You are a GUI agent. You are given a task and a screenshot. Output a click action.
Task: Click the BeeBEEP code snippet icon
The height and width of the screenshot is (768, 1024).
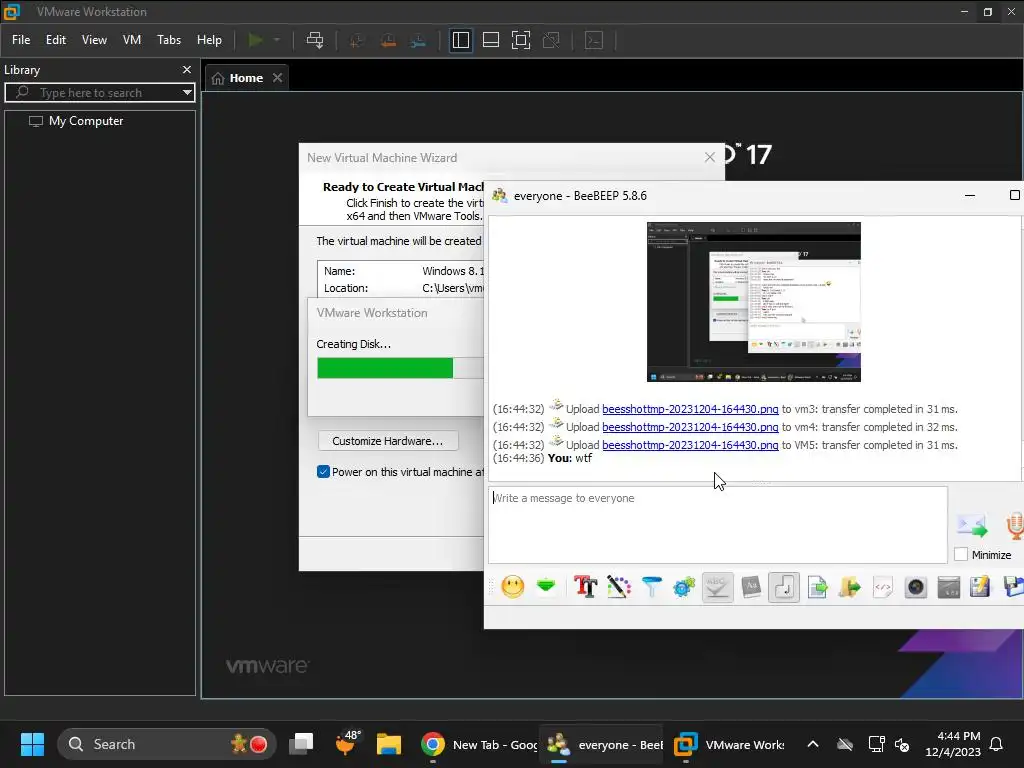883,586
